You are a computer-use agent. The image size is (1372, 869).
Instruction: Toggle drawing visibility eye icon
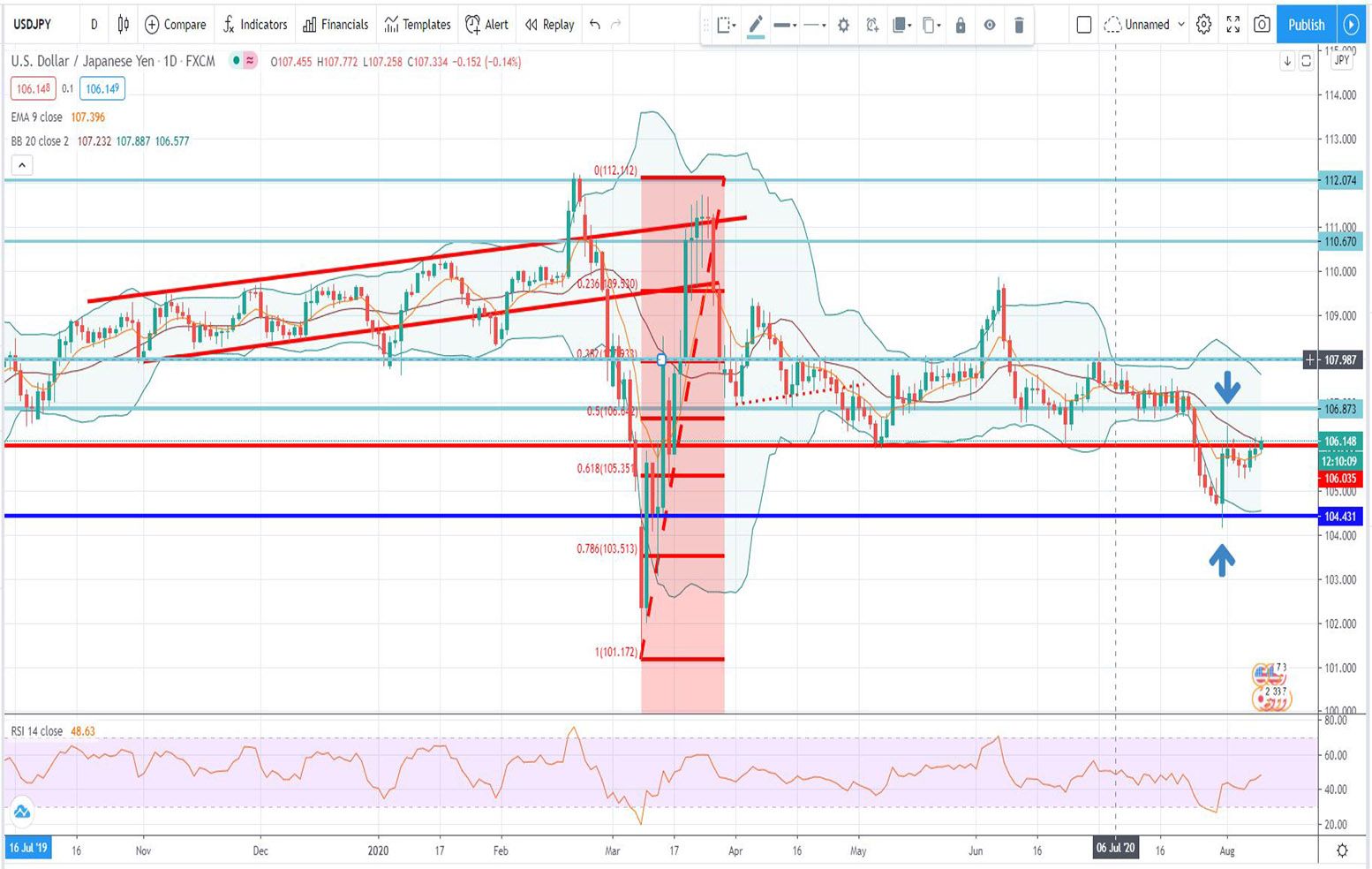coord(990,25)
